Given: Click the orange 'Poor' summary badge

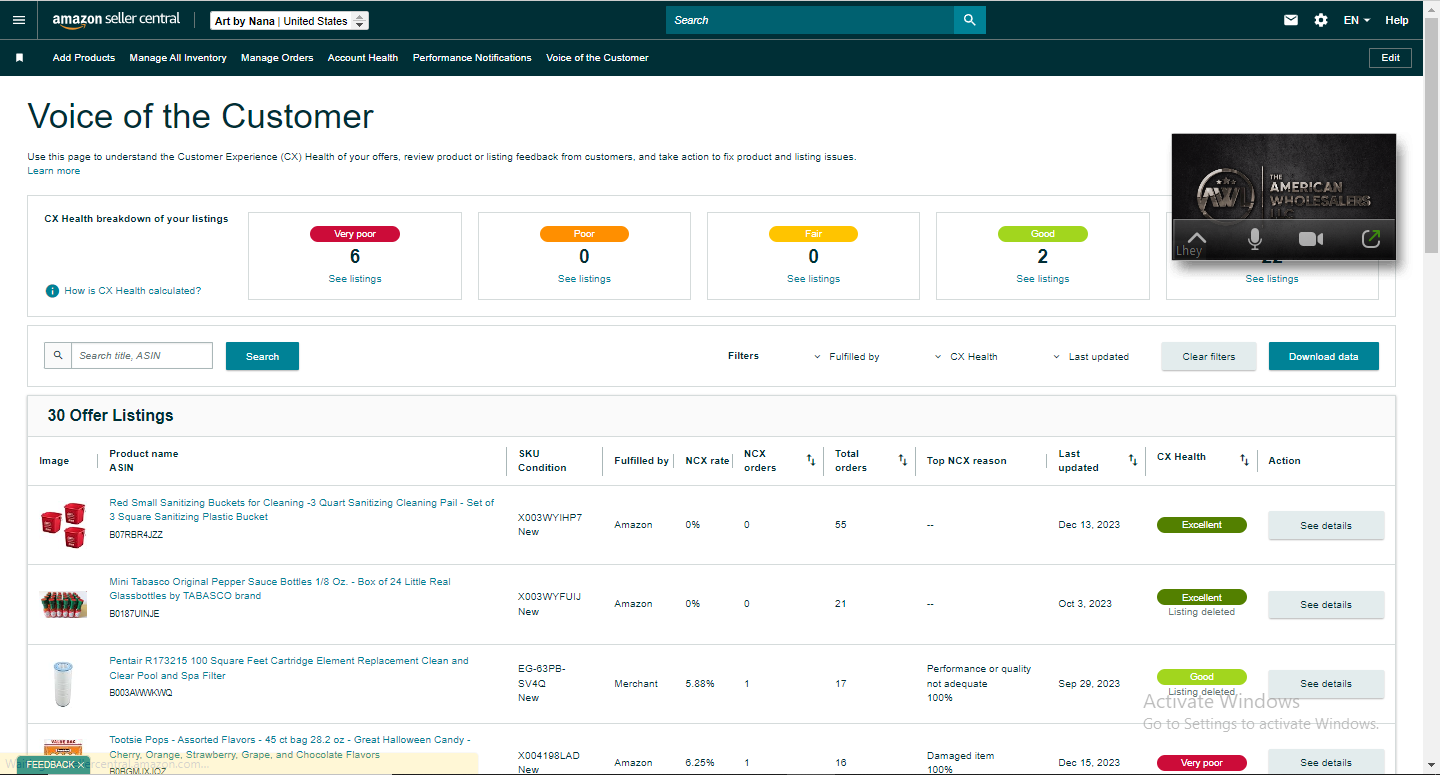Looking at the screenshot, I should [584, 234].
